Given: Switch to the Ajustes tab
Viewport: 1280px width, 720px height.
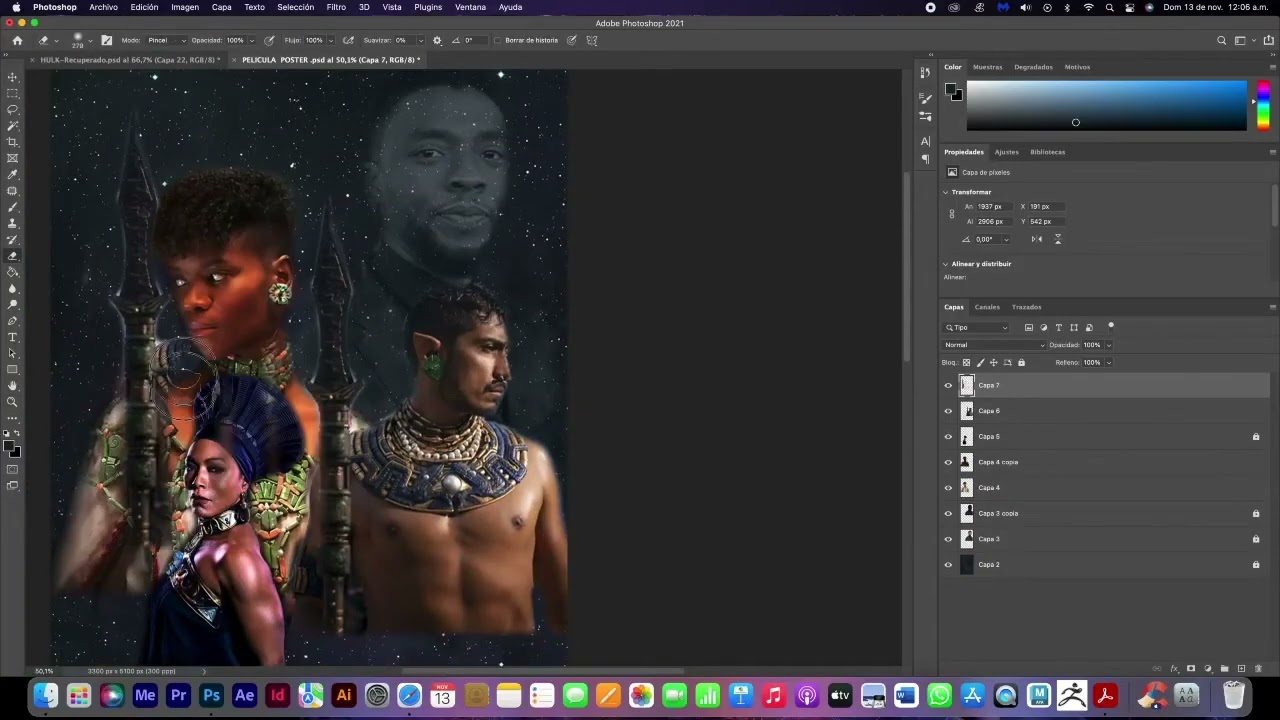Looking at the screenshot, I should tap(1006, 152).
